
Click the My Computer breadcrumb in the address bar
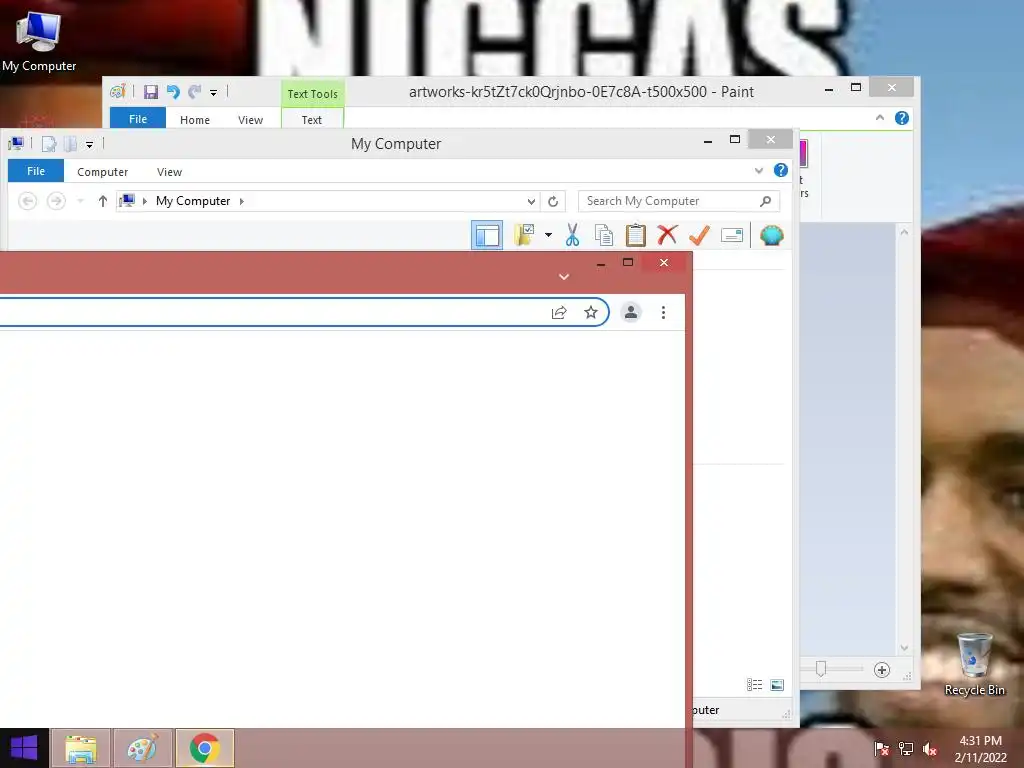[x=193, y=201]
